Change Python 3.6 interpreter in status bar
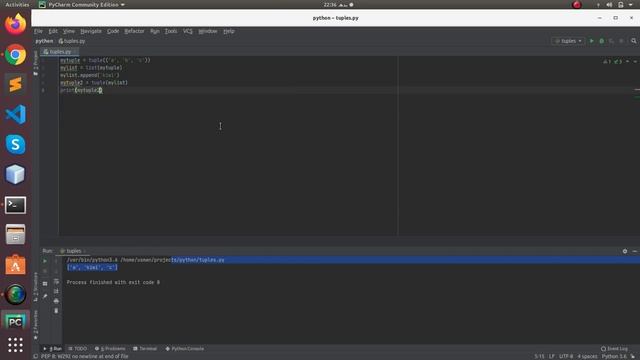 click(614, 356)
